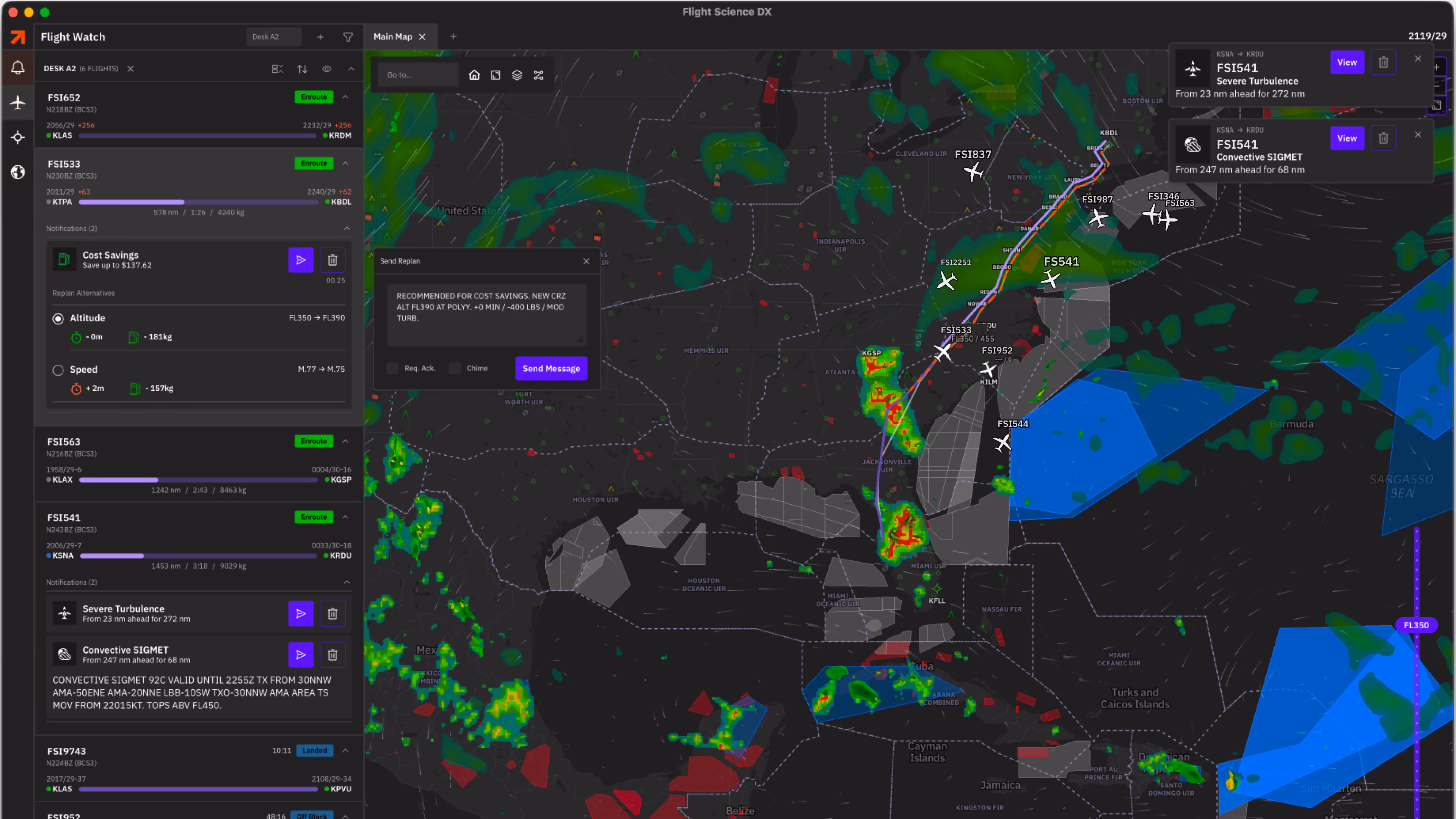Open the globe icon in sidebar

click(17, 172)
